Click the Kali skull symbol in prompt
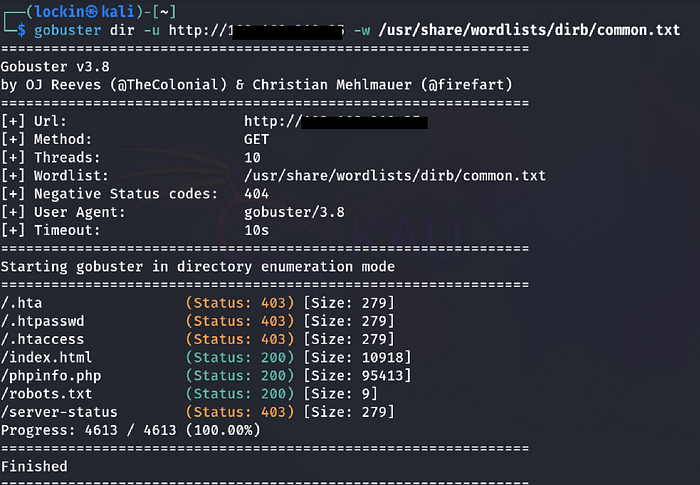The height and width of the screenshot is (485, 700). click(x=92, y=12)
